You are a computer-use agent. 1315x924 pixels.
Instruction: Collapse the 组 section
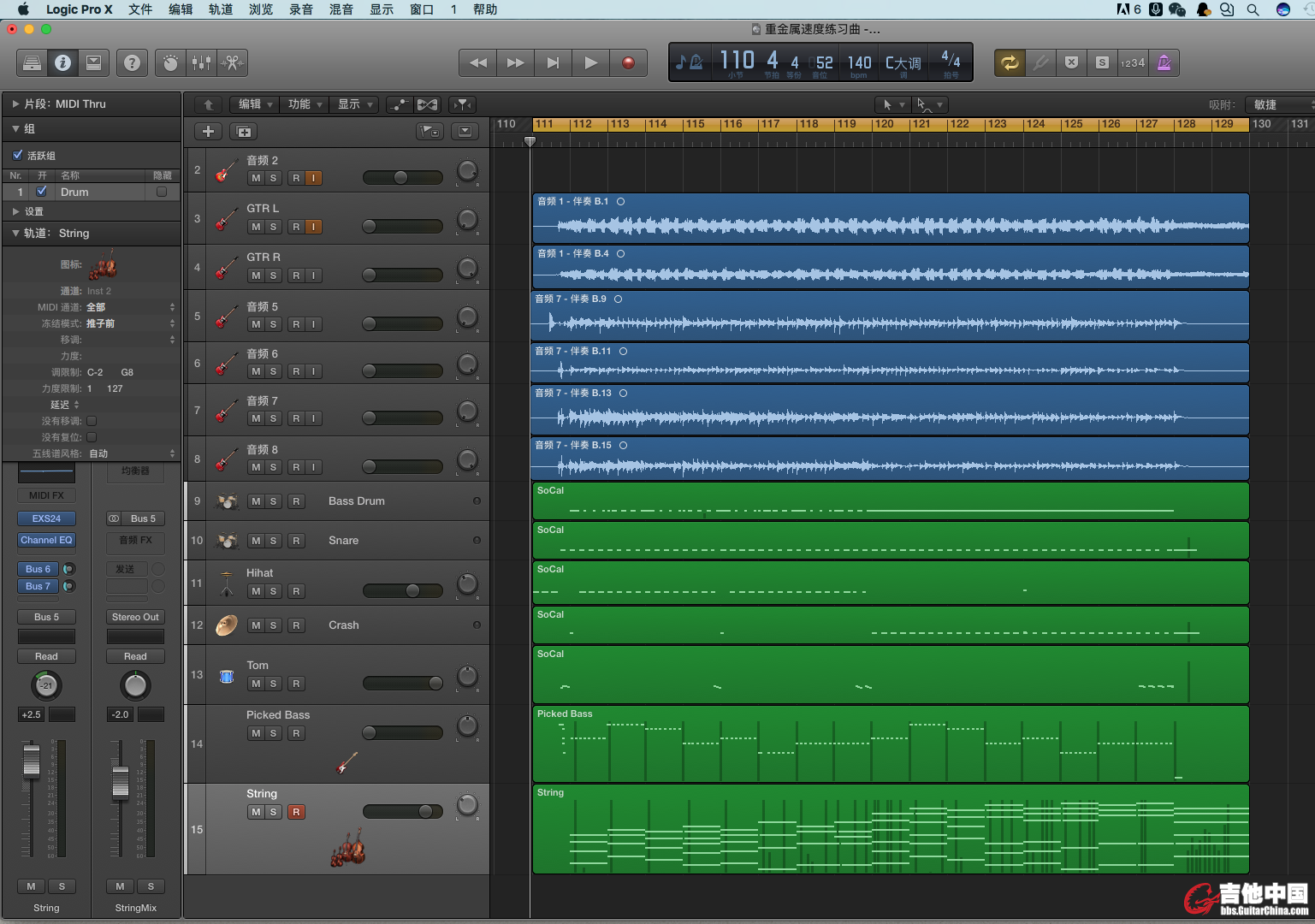pyautogui.click(x=15, y=128)
